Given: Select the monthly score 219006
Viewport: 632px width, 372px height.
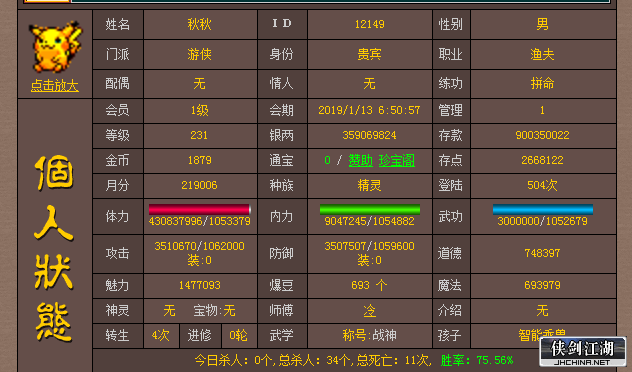Looking at the screenshot, I should point(199,185).
